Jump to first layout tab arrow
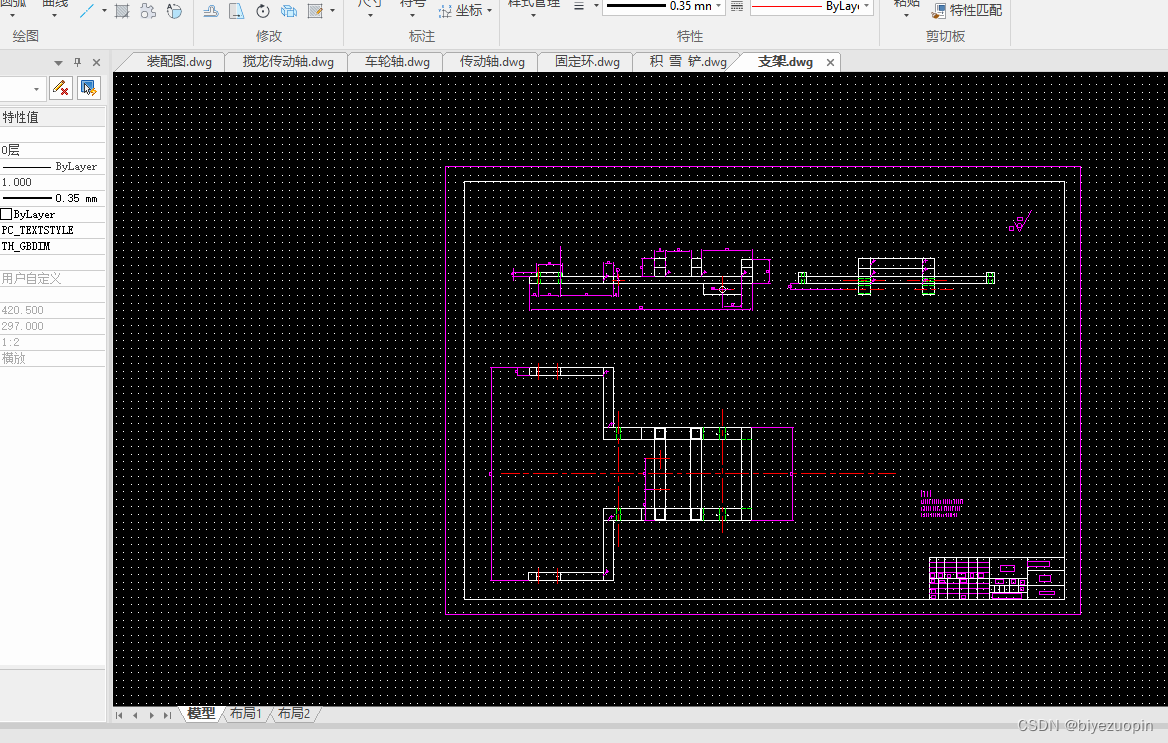The height and width of the screenshot is (743, 1168). point(119,715)
